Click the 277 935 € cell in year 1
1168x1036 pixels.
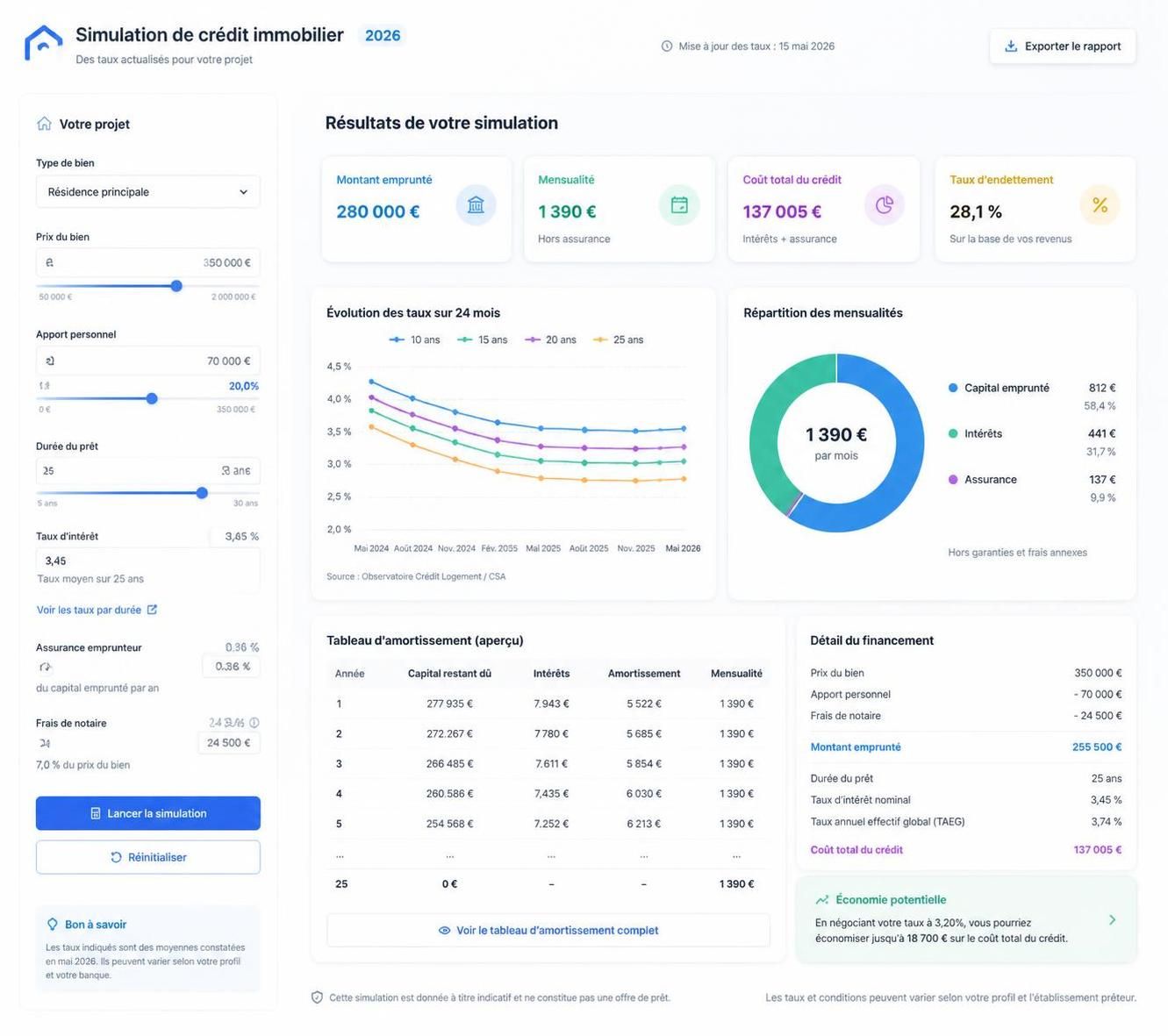(x=449, y=704)
